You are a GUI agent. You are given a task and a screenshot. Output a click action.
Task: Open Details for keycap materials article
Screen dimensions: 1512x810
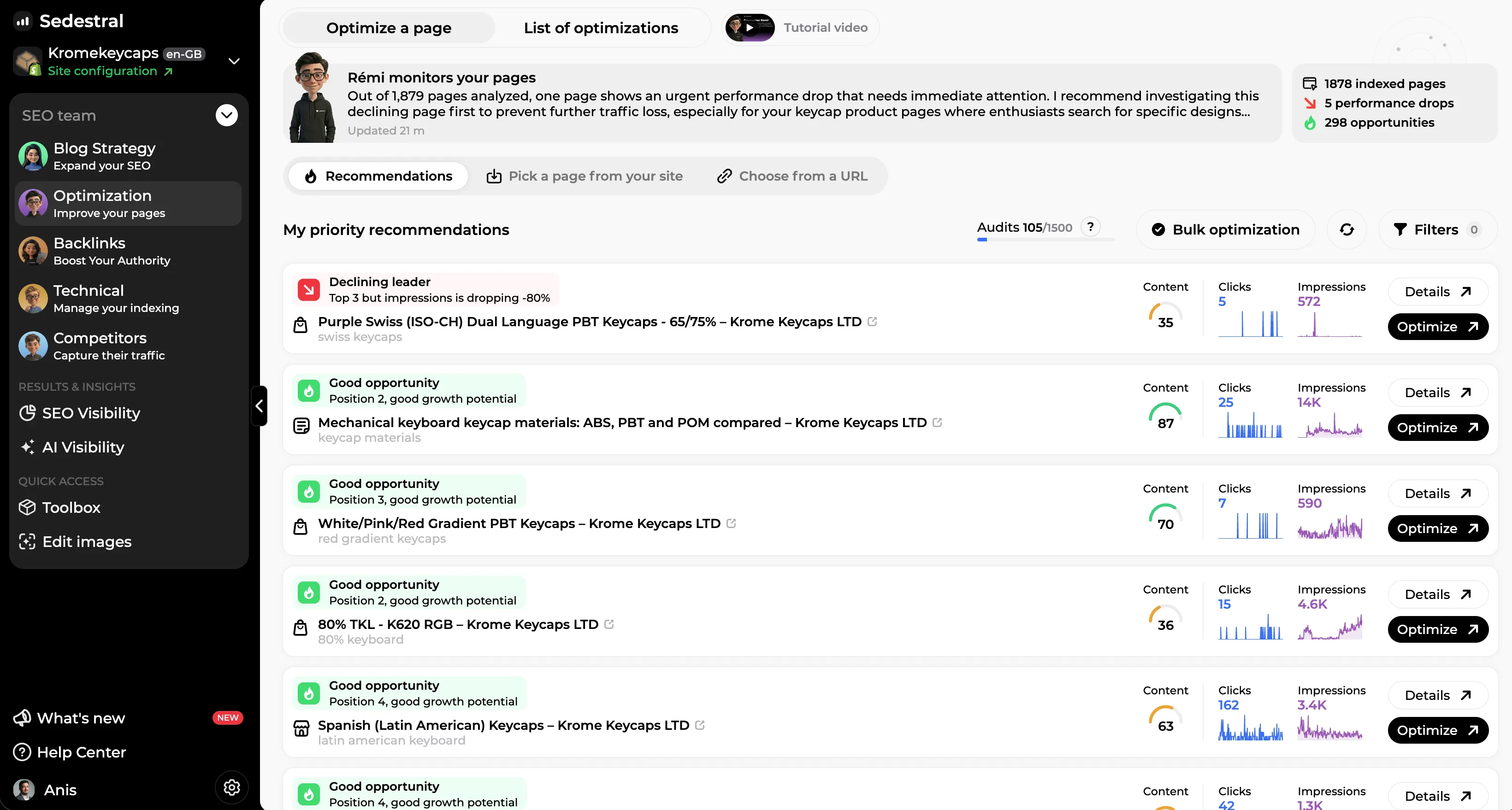coord(1438,393)
